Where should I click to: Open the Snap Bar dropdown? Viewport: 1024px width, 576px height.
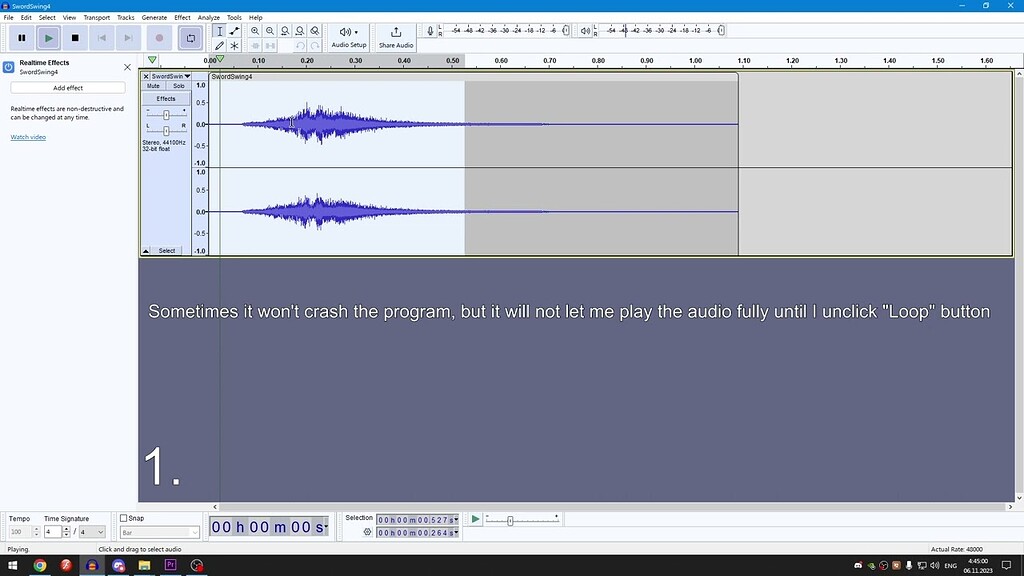(159, 532)
